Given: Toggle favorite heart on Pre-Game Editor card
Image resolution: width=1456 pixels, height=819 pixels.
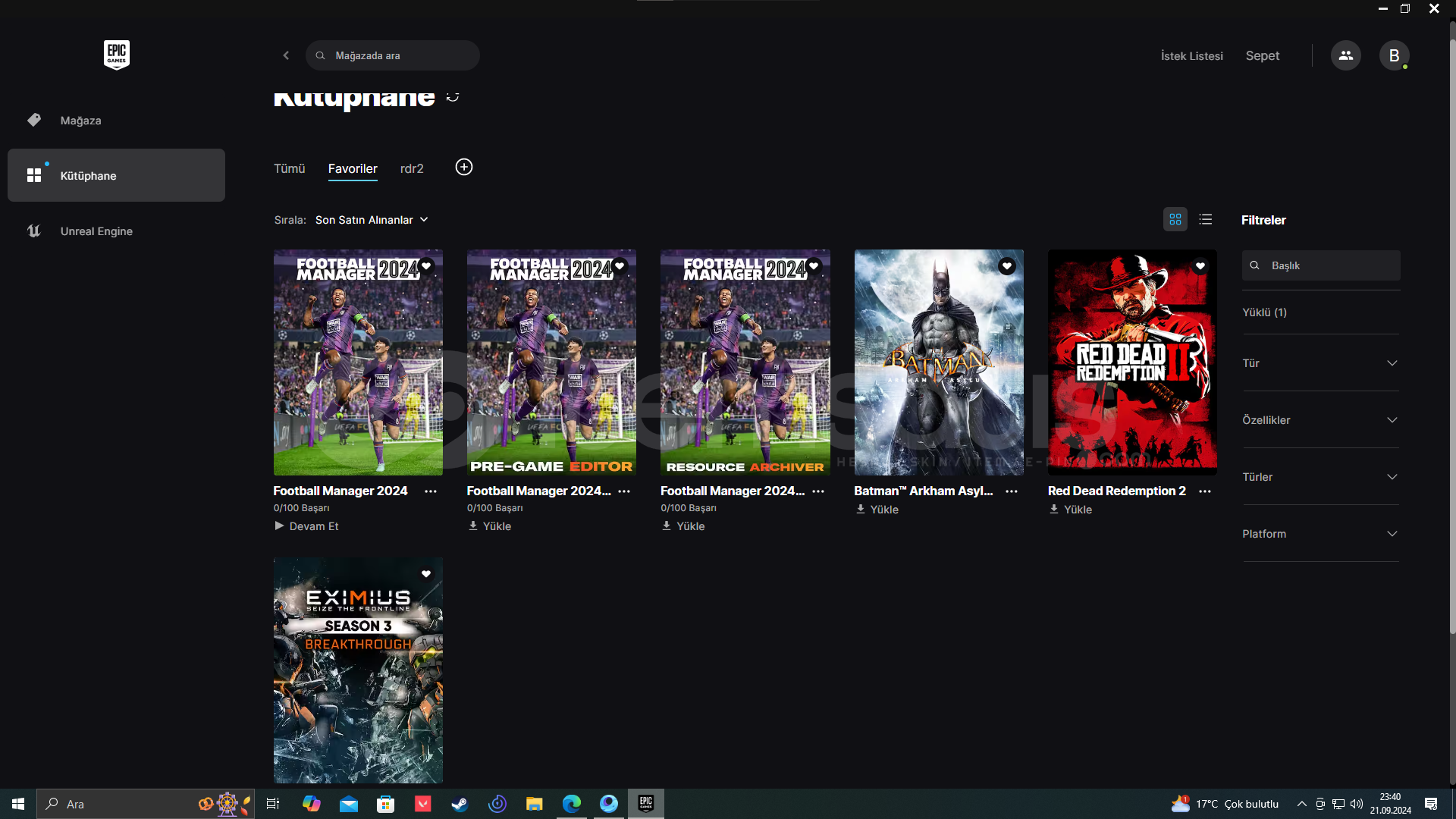Looking at the screenshot, I should tap(620, 266).
